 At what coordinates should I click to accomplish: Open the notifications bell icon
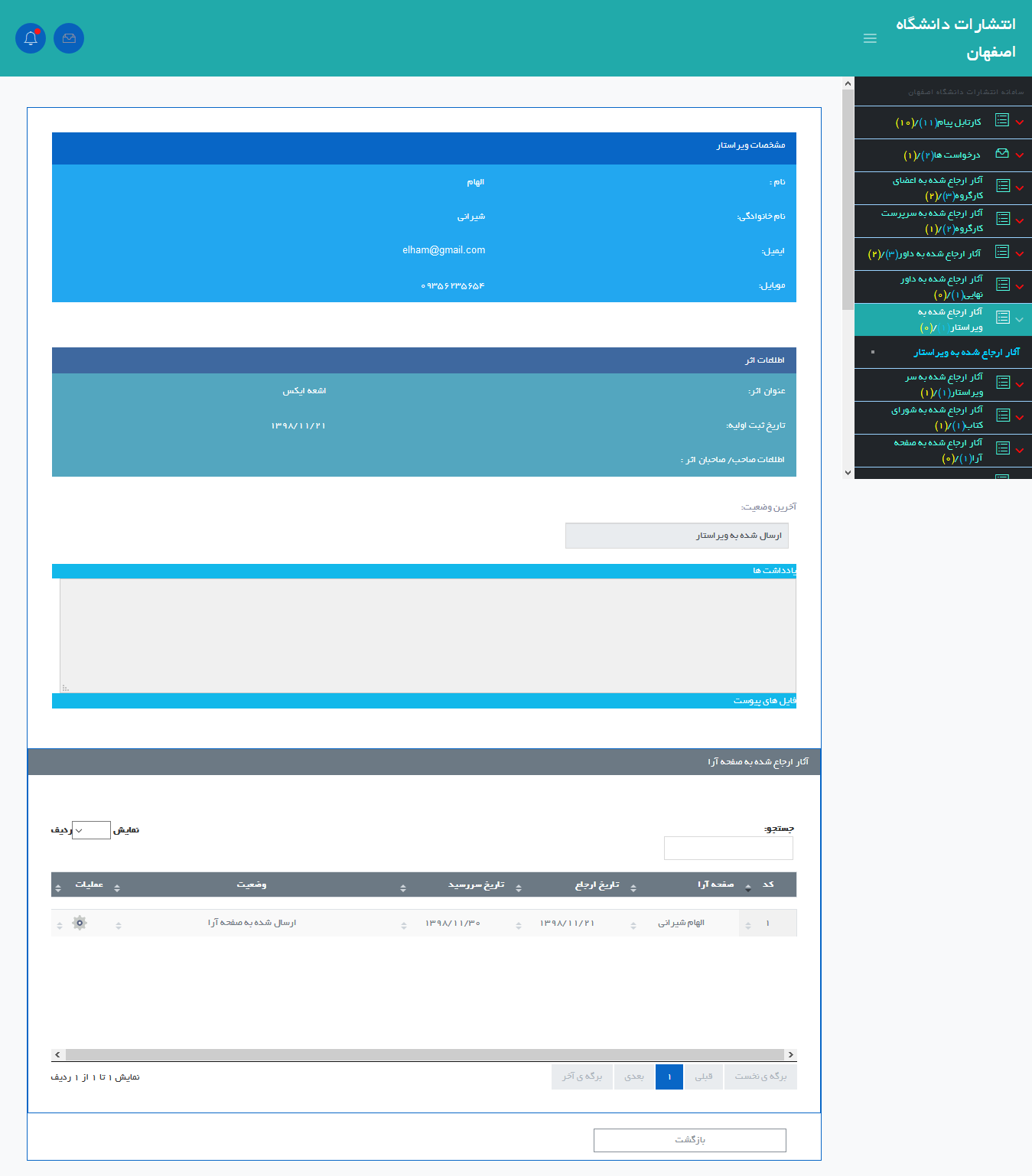click(31, 38)
